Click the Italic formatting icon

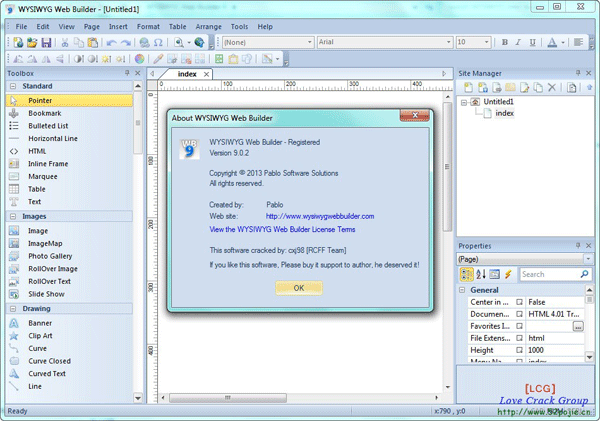pyautogui.click(x=519, y=43)
